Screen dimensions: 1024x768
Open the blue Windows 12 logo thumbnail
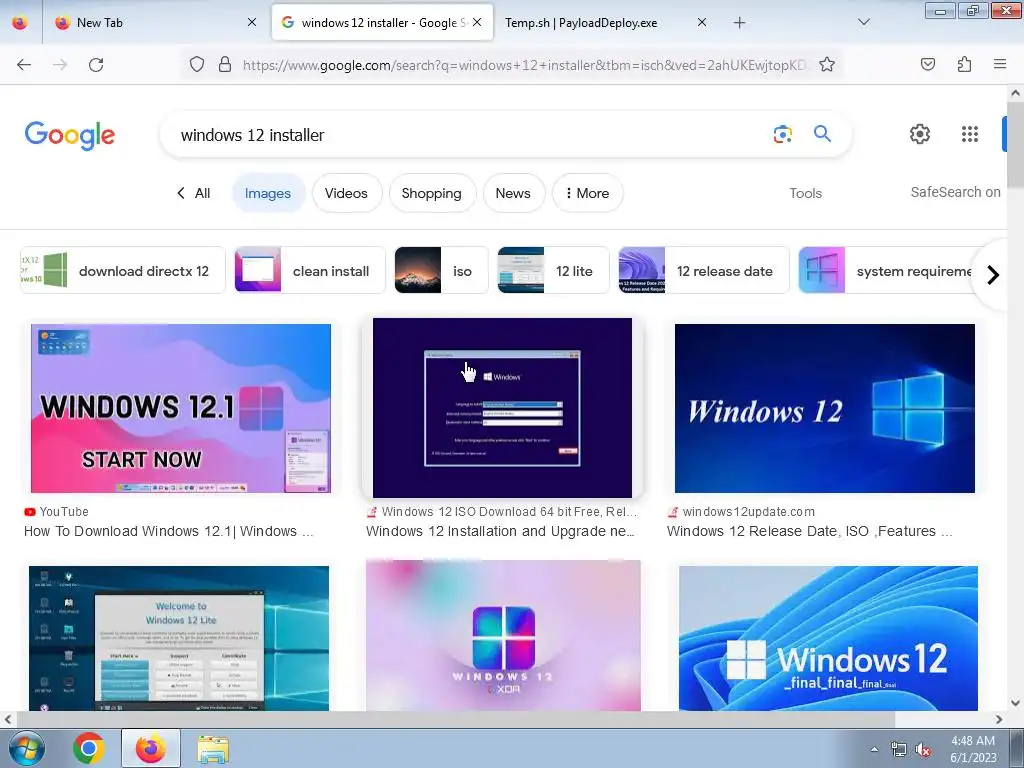click(825, 408)
